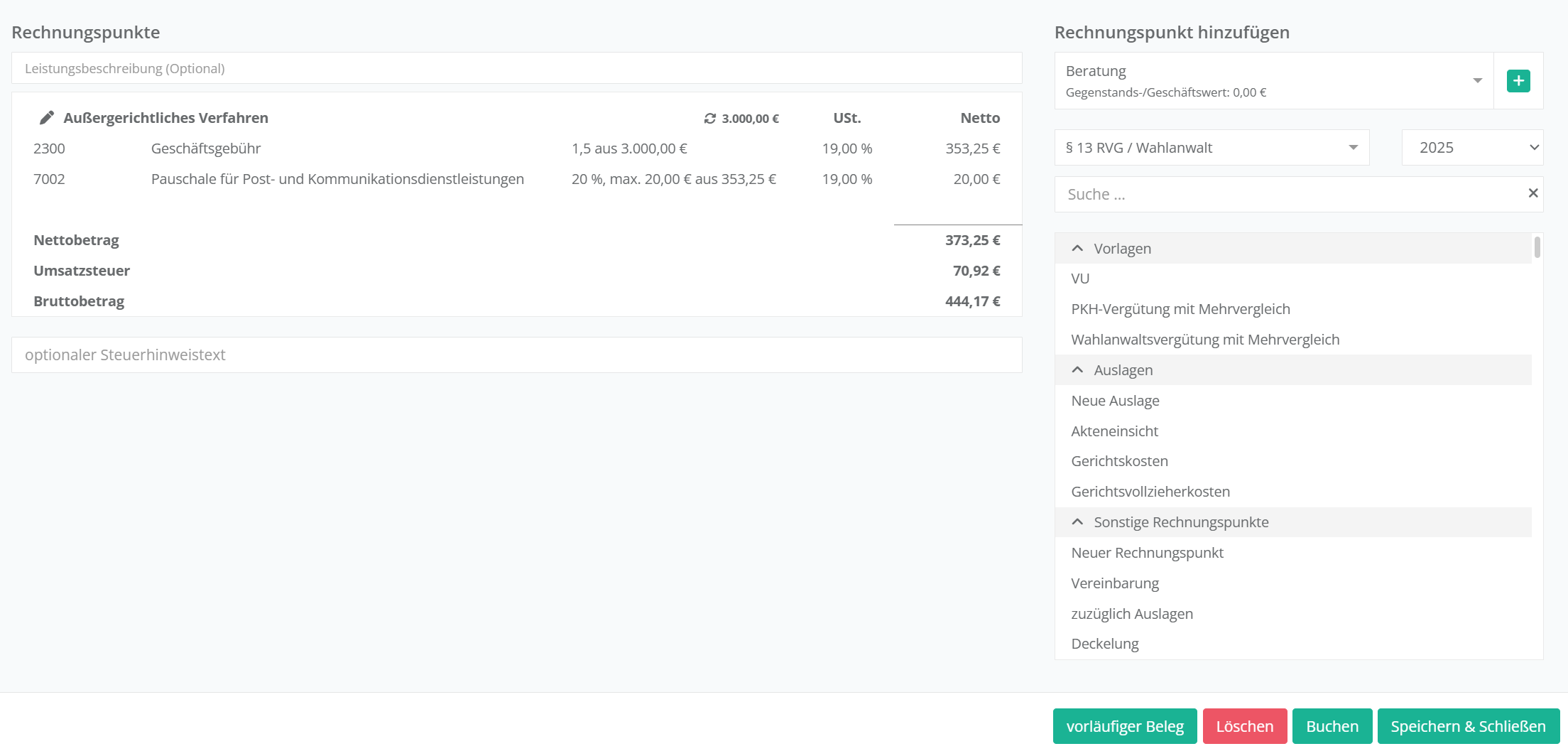Choose Gerichtskosten from the Auslagen list
The height and width of the screenshot is (756, 1568).
[1119, 461]
